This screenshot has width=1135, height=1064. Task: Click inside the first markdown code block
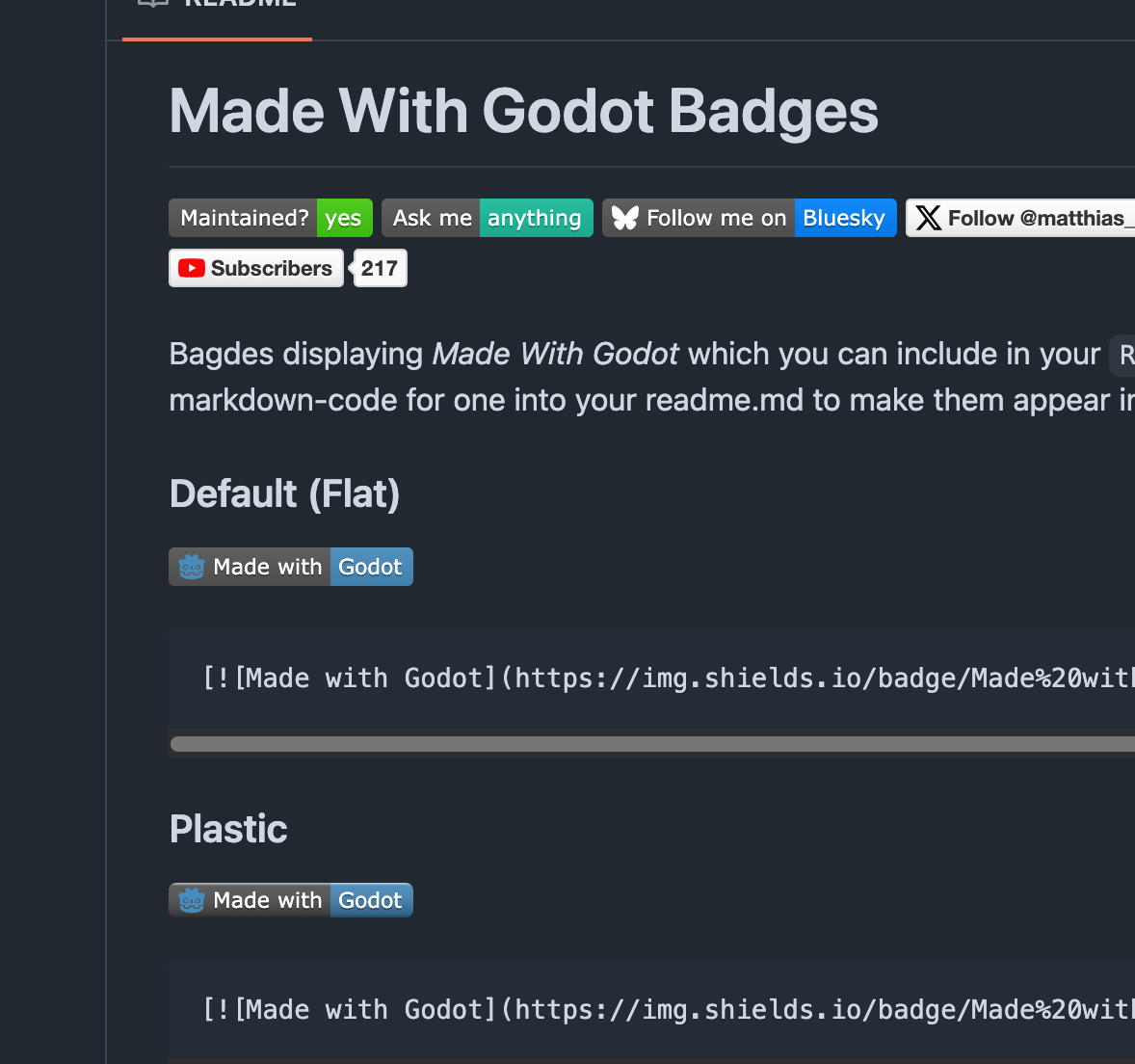coord(651,678)
